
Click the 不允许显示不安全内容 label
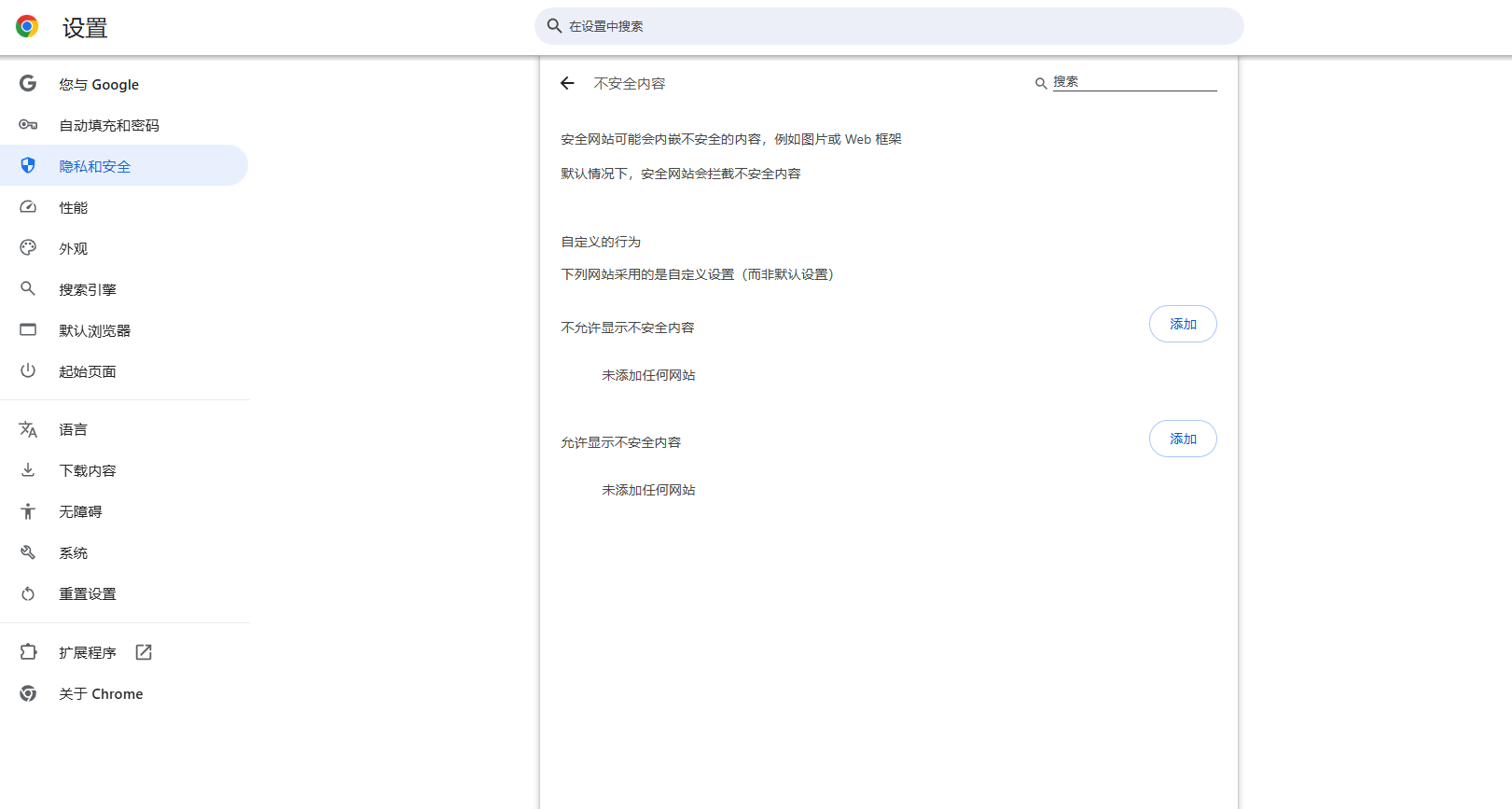pos(628,328)
